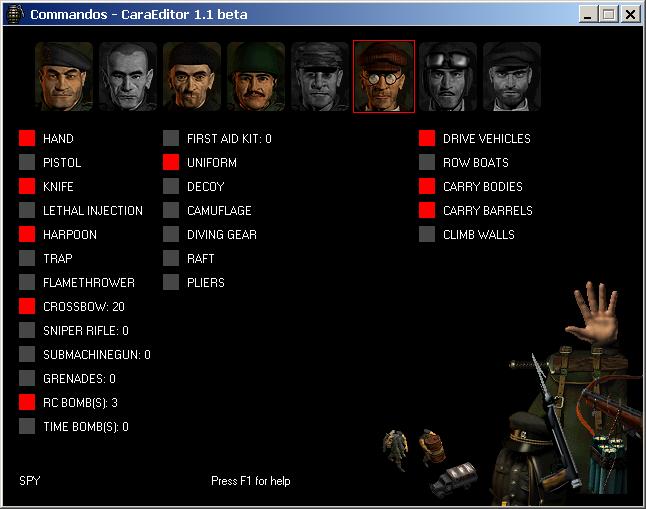The height and width of the screenshot is (509, 646).
Task: Click the TIME BOMB(S): 0 label
Action: [x=86, y=427]
